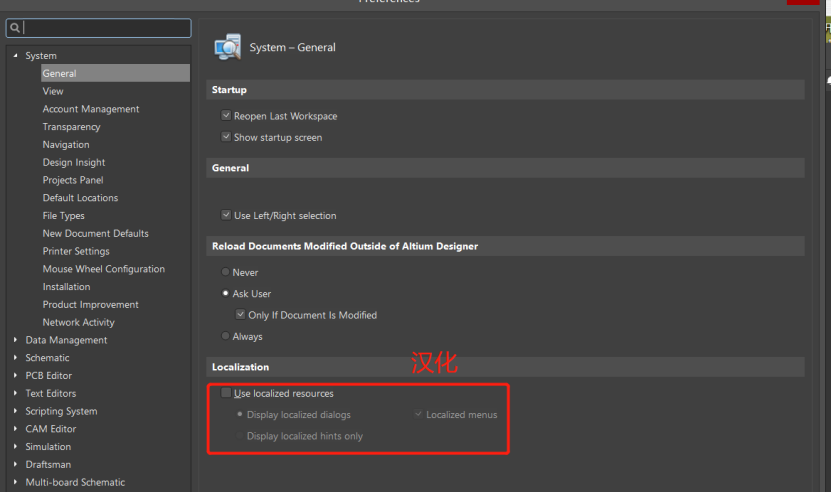Select the Scripting System tree label
Screen dimensions: 831x493
point(61,411)
